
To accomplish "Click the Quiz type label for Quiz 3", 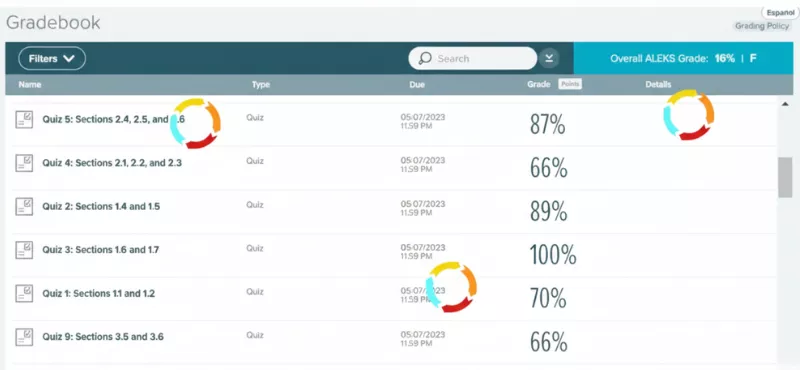I will tap(255, 249).
